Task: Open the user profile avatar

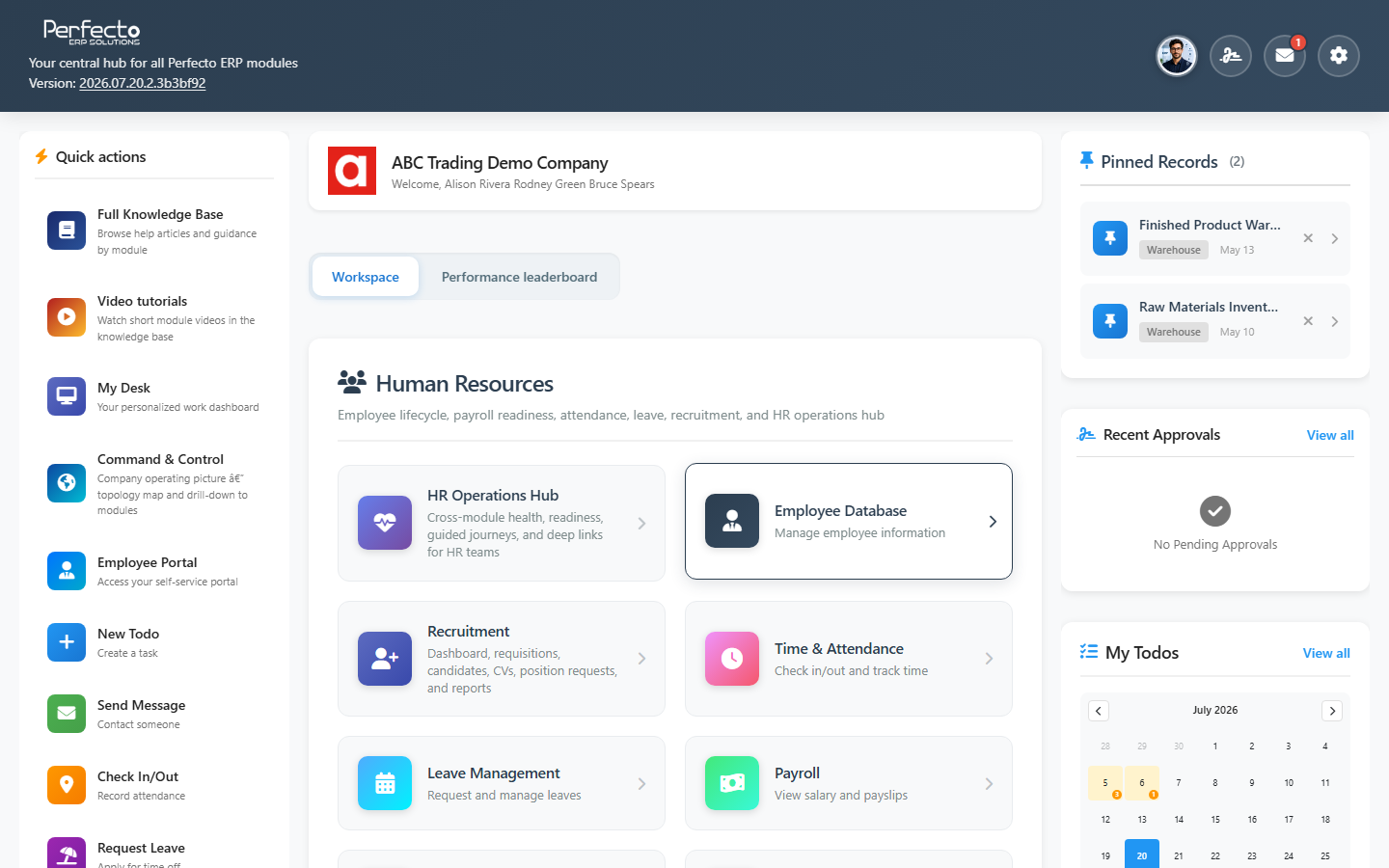Action: (x=1177, y=56)
